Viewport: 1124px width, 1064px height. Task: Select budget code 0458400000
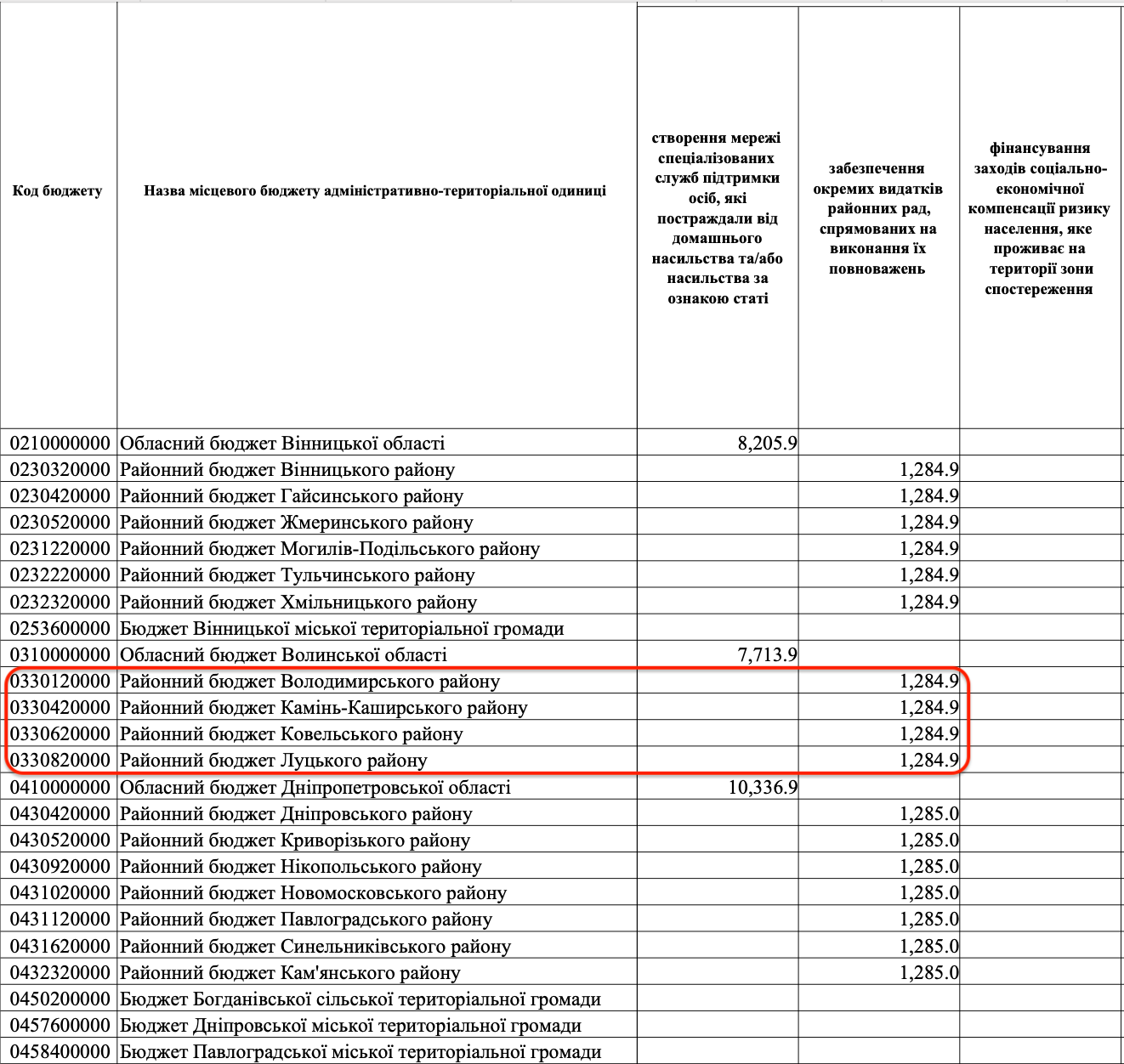point(60,1052)
